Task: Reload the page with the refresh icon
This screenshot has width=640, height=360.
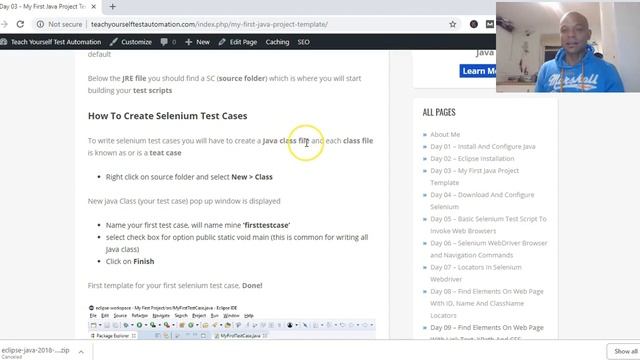Action: pyautogui.click(x=20, y=24)
